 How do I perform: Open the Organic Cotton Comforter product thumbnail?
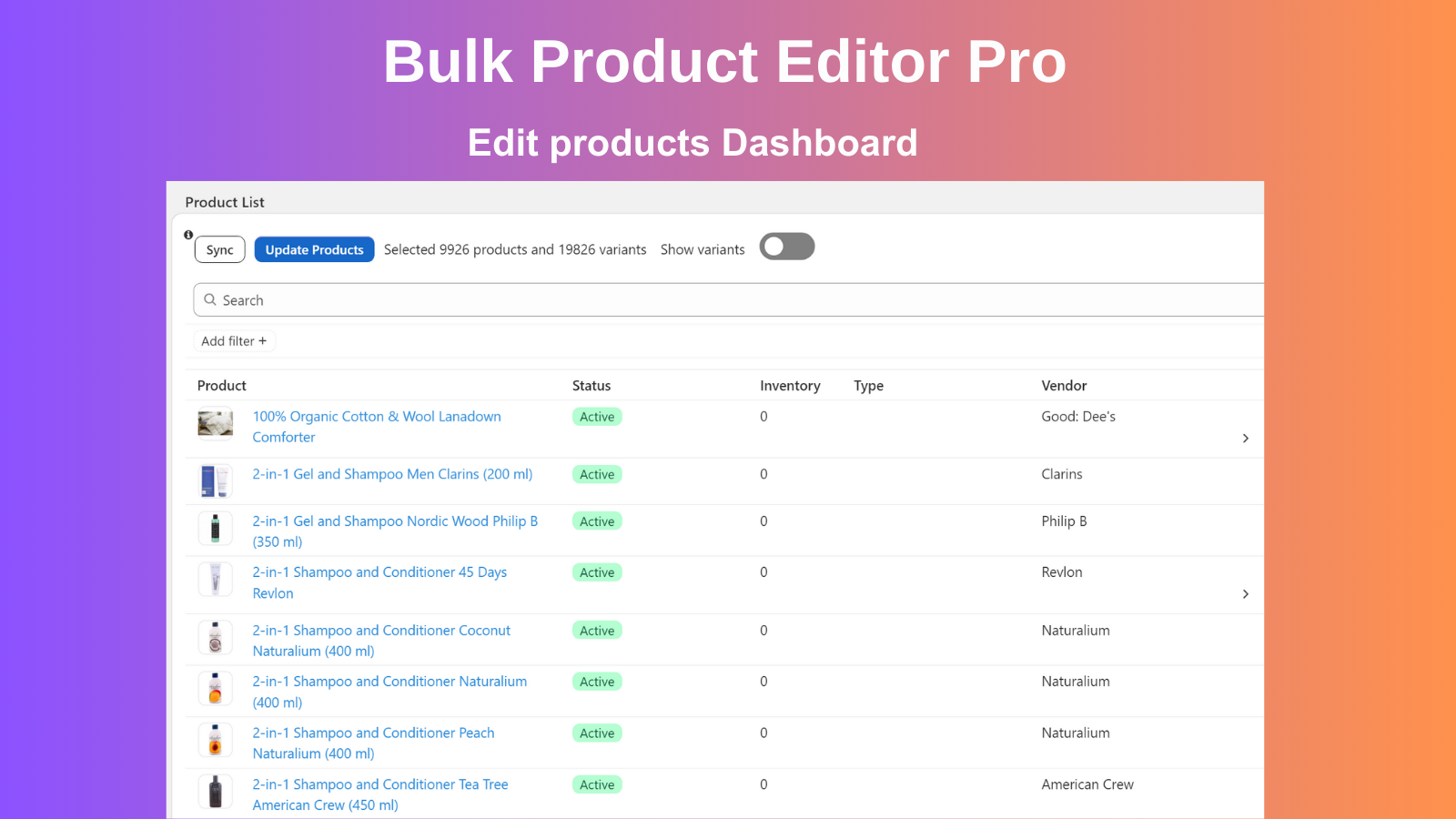215,422
